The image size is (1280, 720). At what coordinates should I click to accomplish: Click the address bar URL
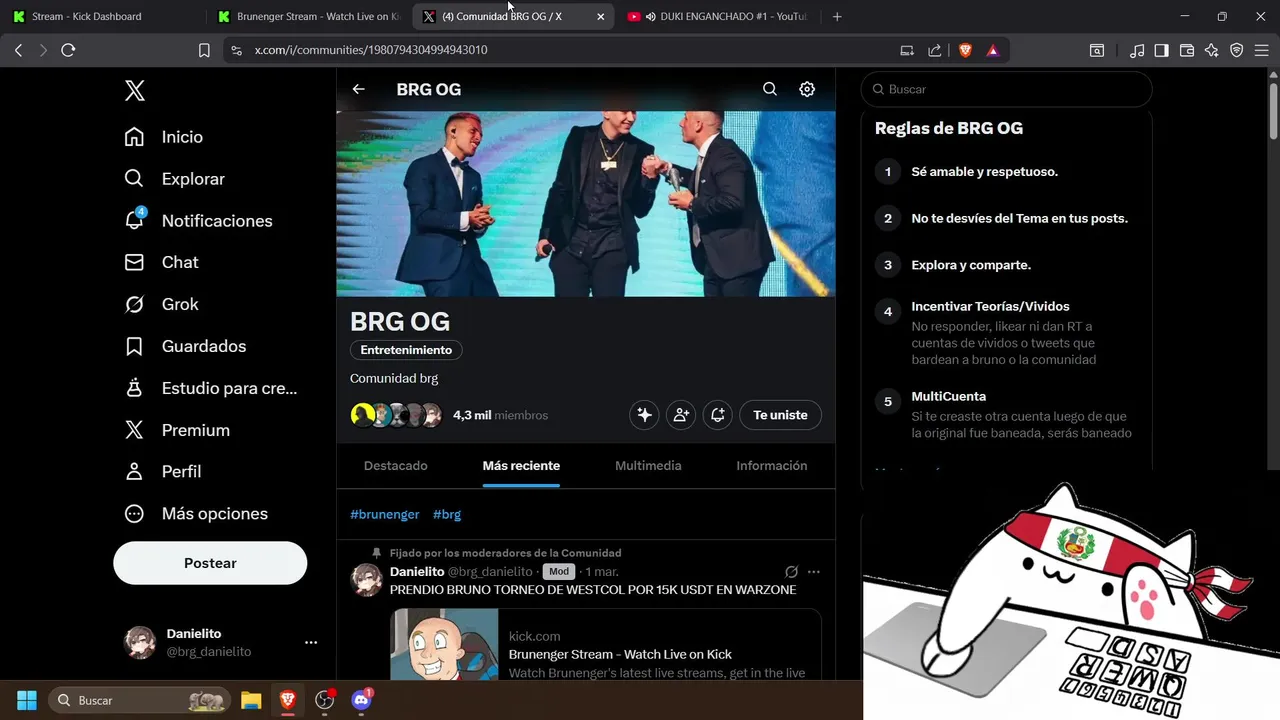coord(371,50)
